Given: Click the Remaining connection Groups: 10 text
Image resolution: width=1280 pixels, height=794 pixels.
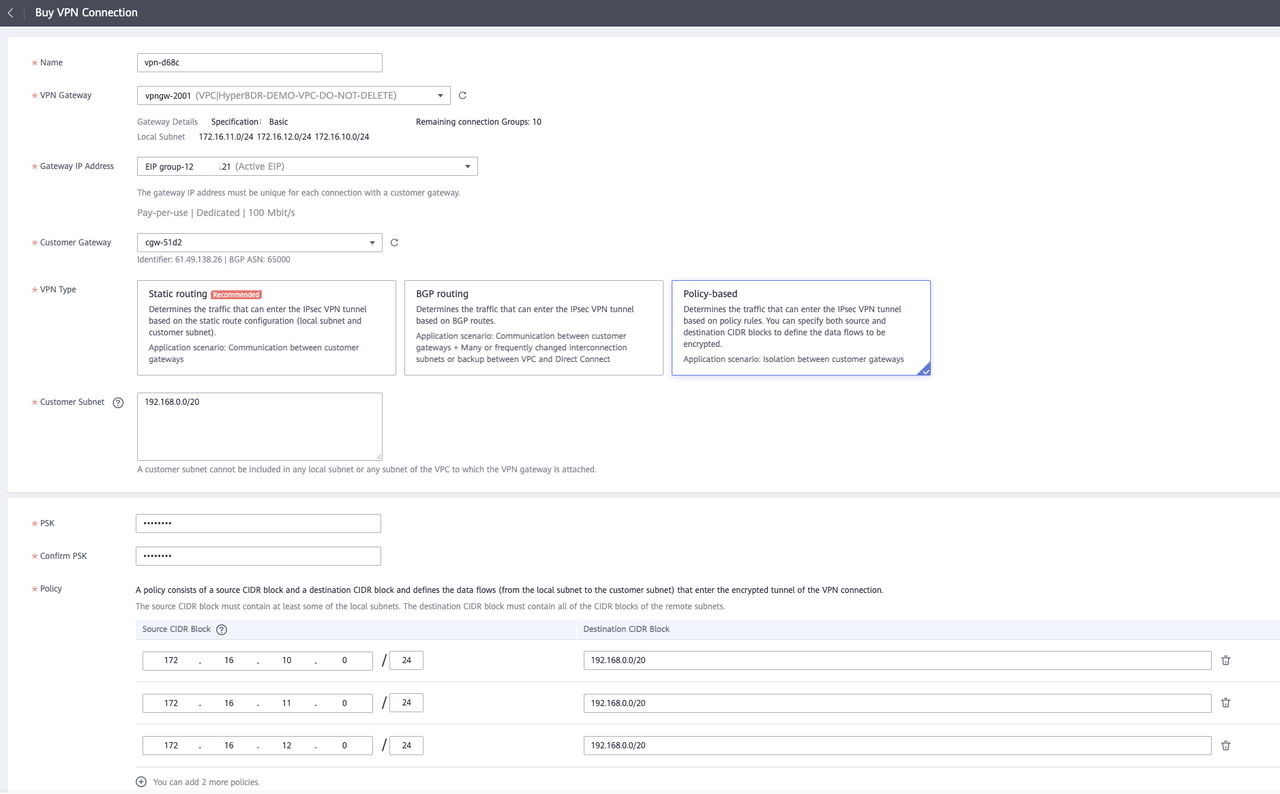Looking at the screenshot, I should (479, 122).
